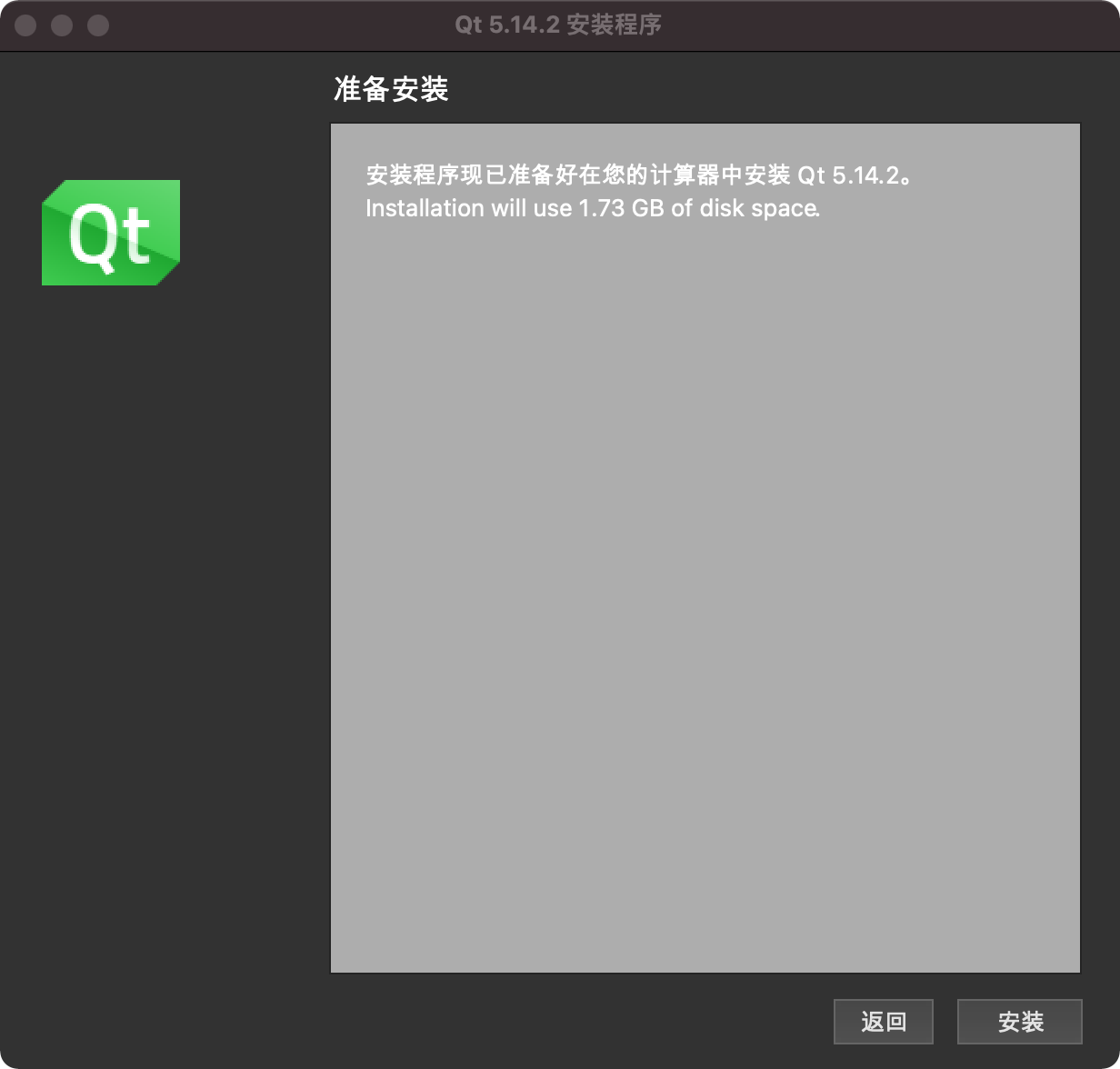The image size is (1120, 1069).
Task: Click the line 安装程序现已准备好在您的计算器中安装 Qt 5.14.2
Action: click(x=639, y=175)
